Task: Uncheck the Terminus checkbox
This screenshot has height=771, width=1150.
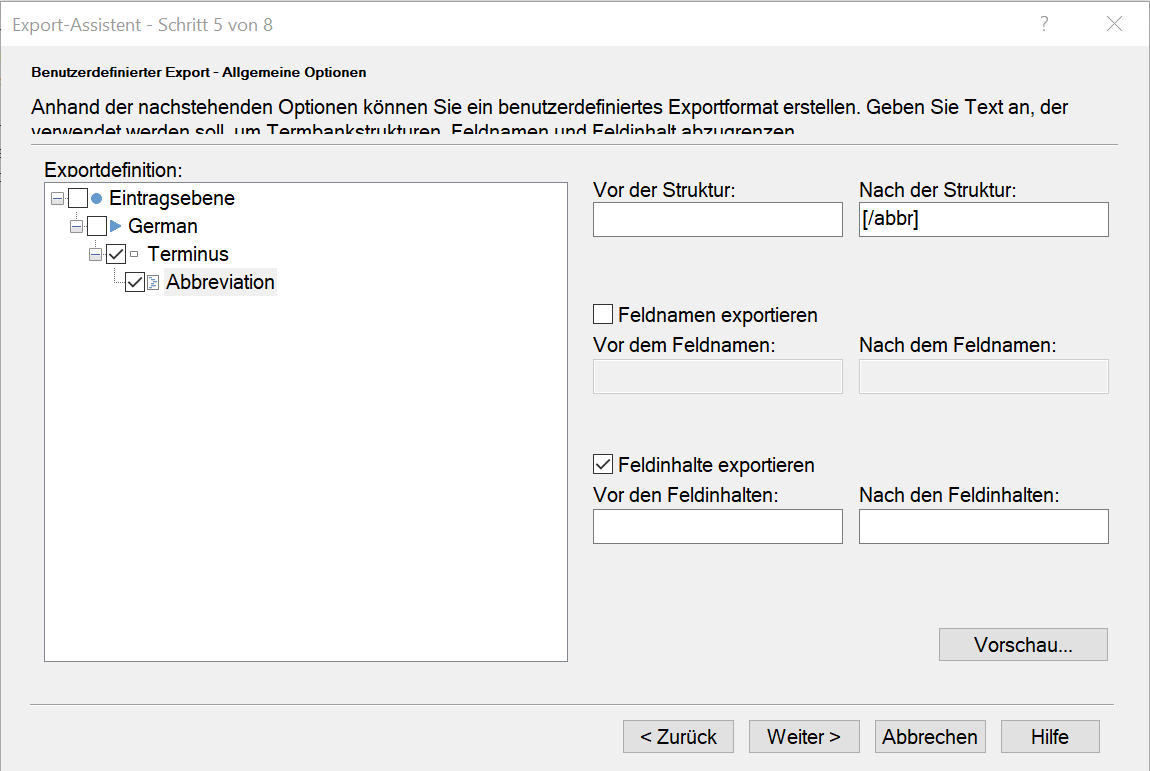Action: pos(116,255)
